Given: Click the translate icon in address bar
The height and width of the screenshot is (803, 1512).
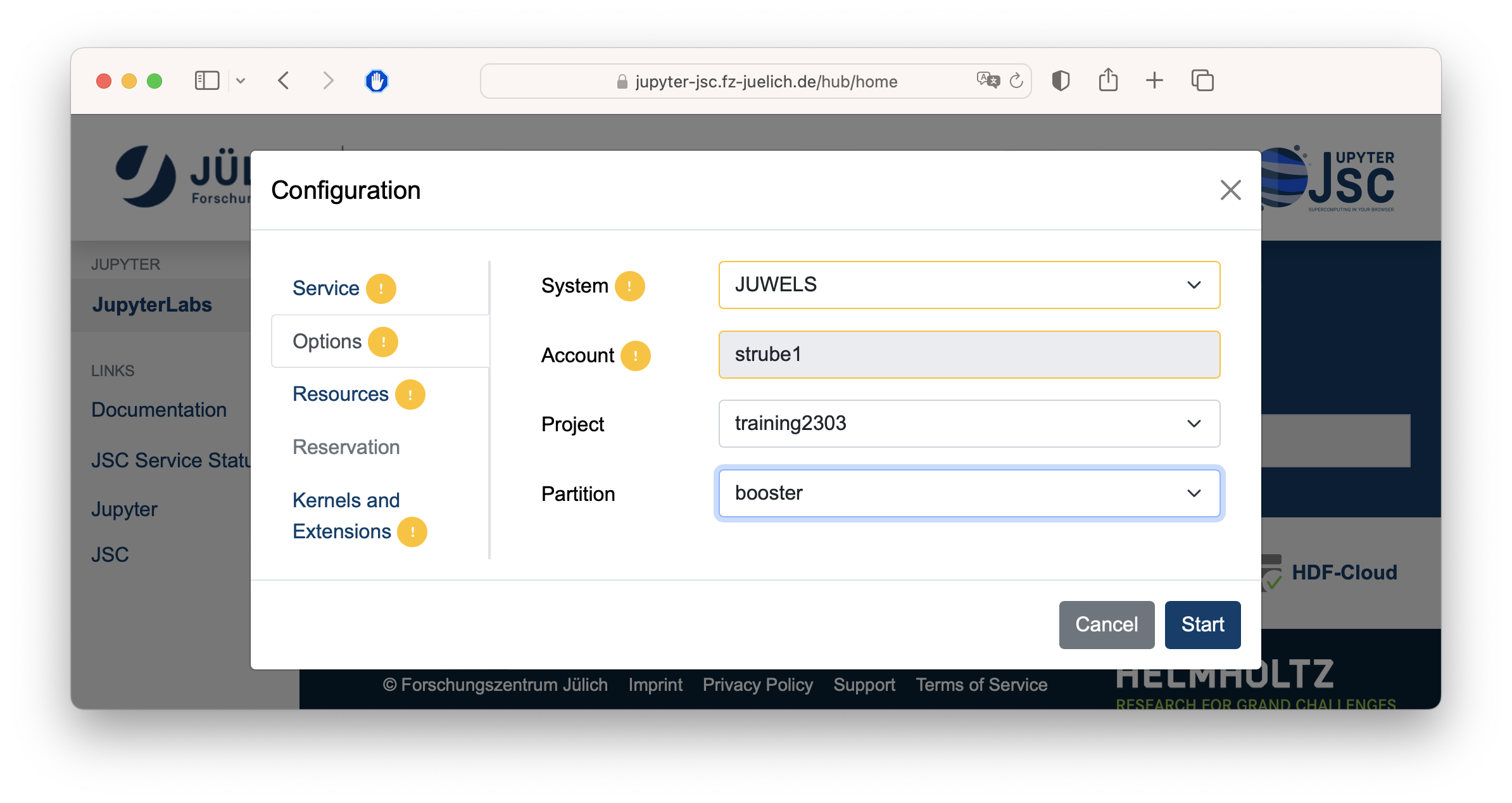Looking at the screenshot, I should click(988, 80).
